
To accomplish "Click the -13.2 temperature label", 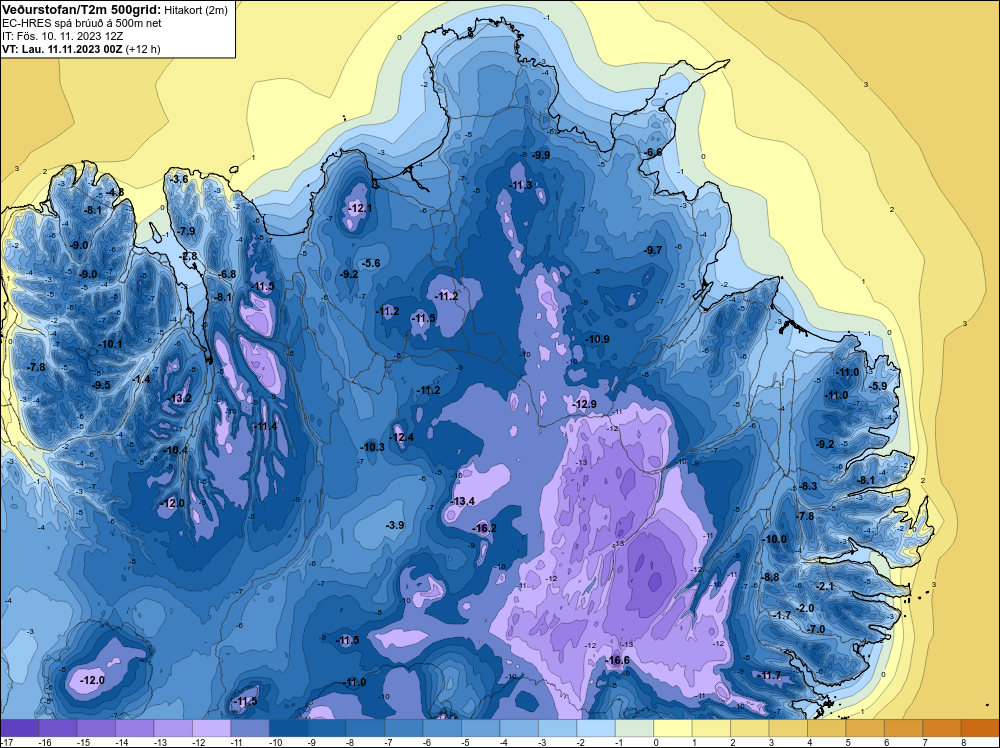I will pos(180,399).
